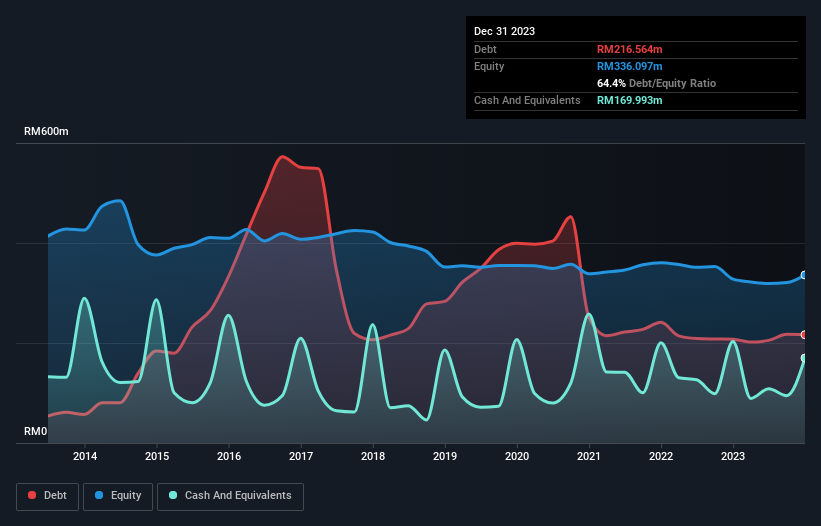Click the 2014 x-axis label

tap(85, 456)
